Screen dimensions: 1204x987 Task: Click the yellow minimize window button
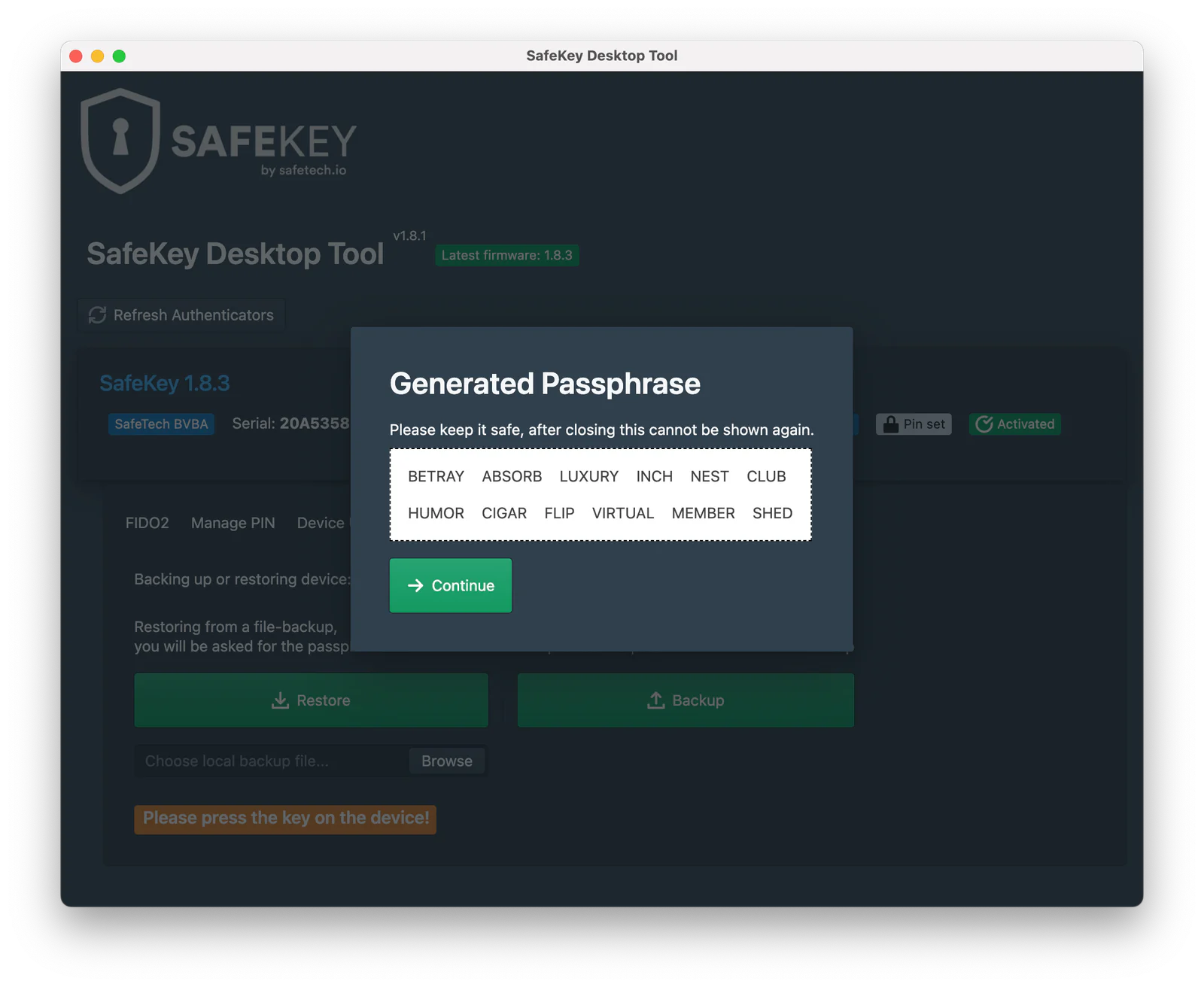coord(97,56)
